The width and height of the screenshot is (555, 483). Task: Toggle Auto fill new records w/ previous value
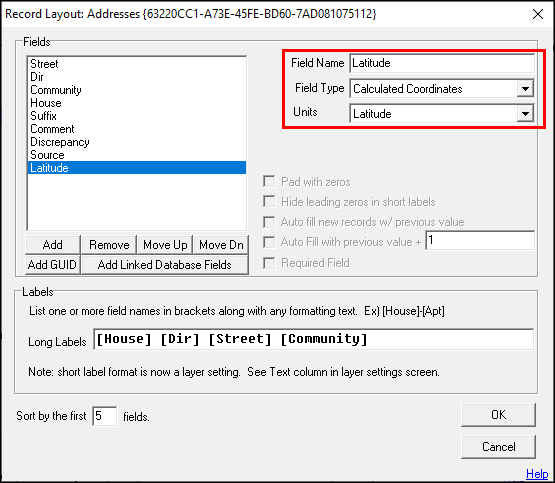pos(269,222)
